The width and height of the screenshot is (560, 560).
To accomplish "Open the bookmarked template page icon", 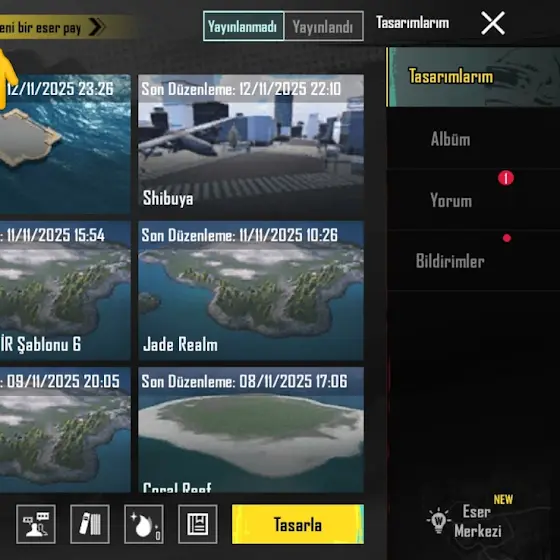I will [198, 524].
